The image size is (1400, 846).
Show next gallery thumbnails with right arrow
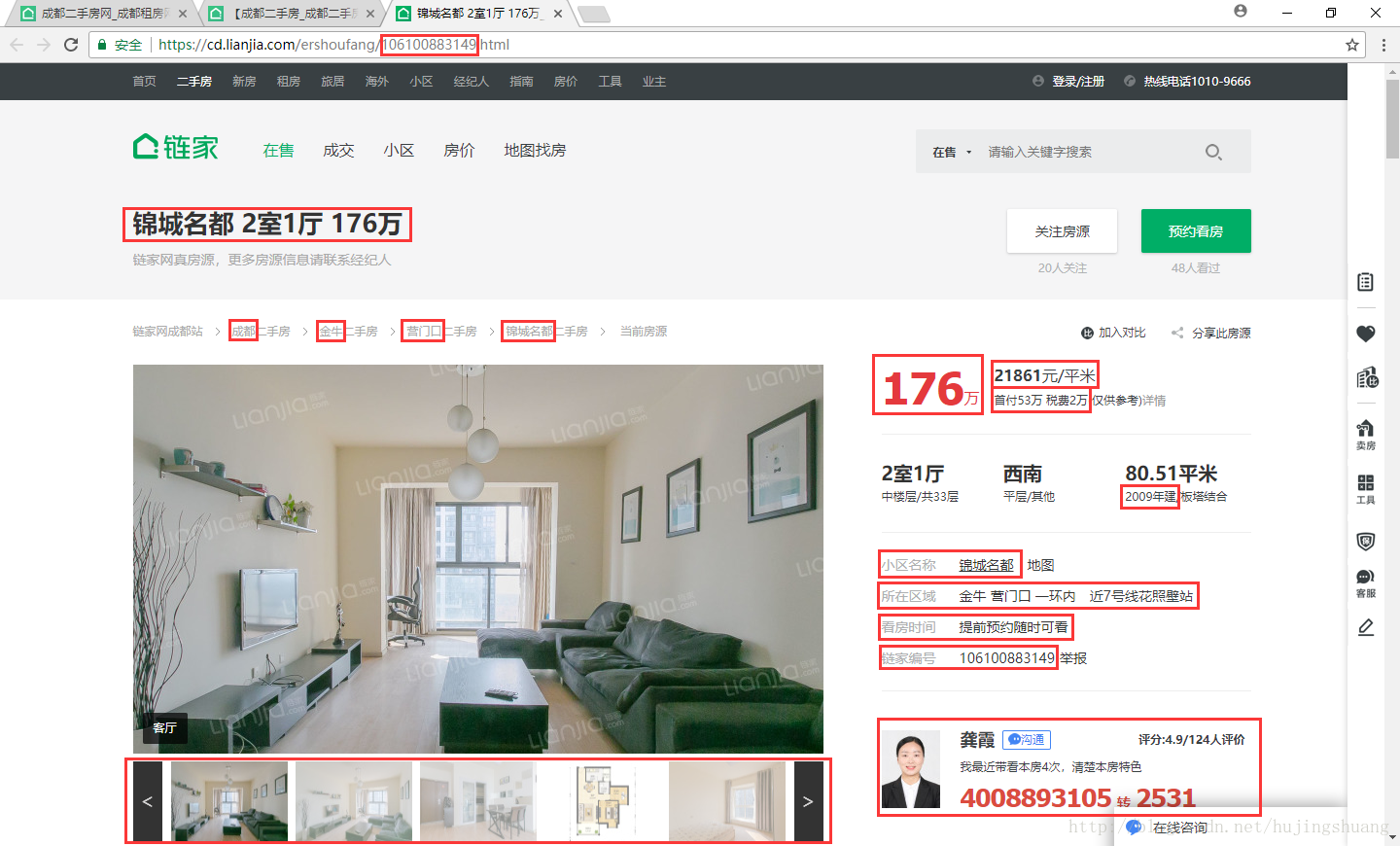tap(808, 801)
